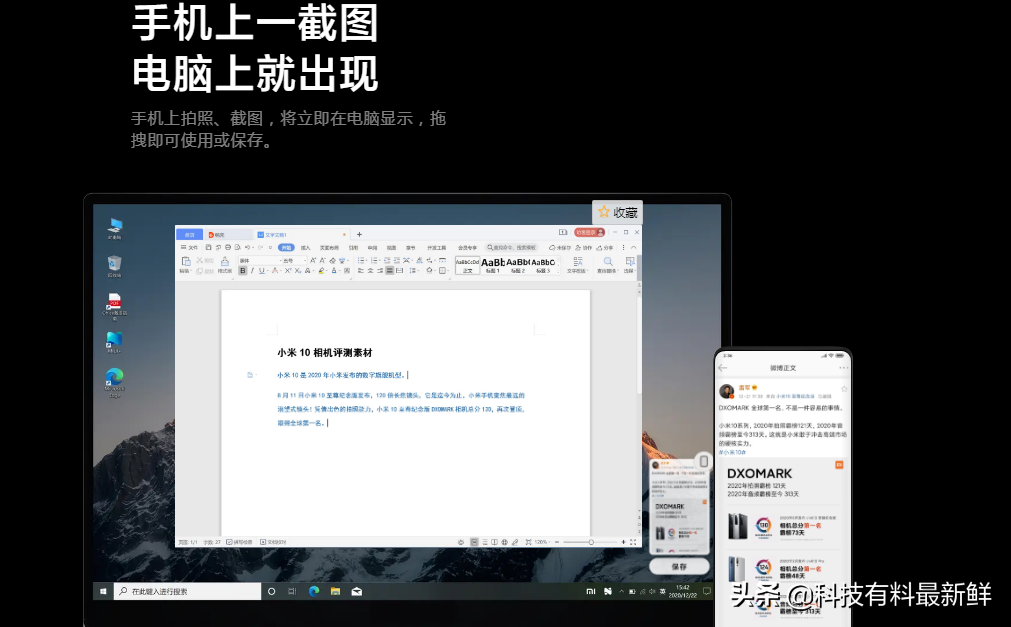Click zoom in plus button

(623, 542)
